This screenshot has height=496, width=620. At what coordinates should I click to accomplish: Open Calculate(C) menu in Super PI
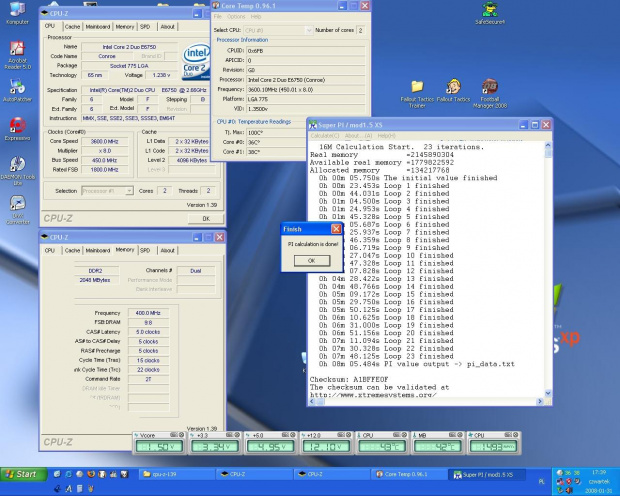coord(325,136)
